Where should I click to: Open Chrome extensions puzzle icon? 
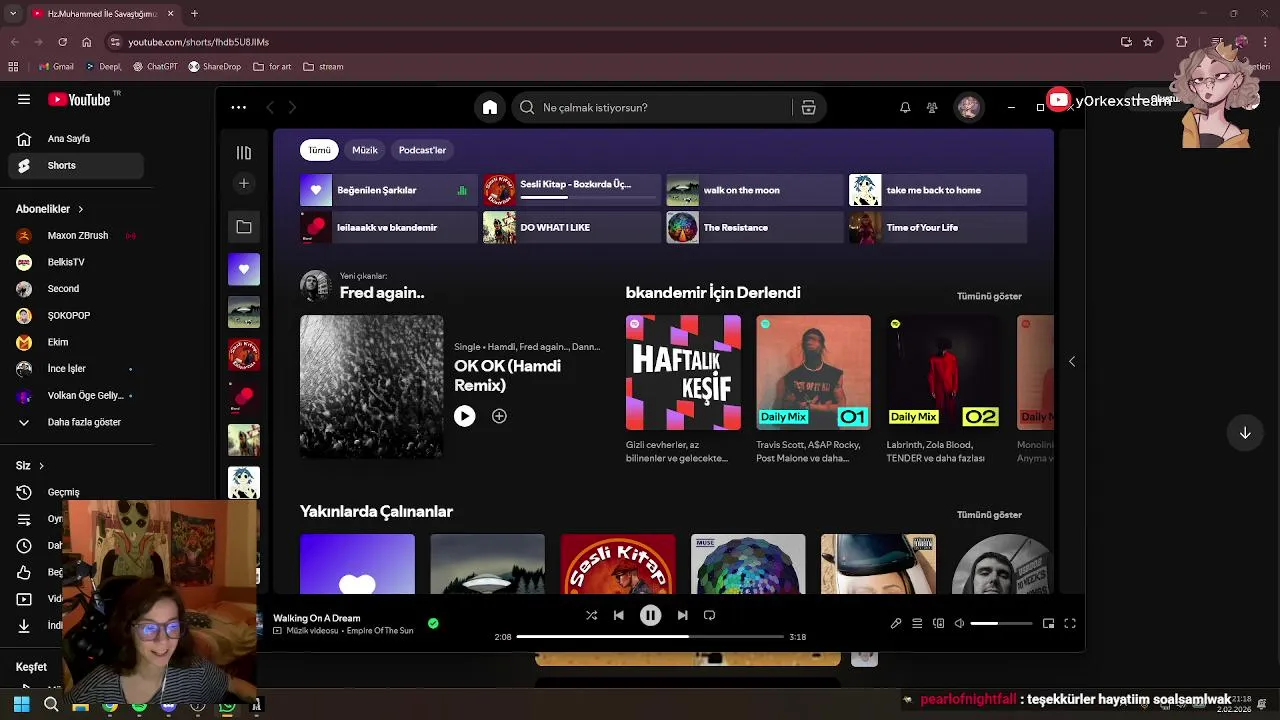[x=1182, y=42]
